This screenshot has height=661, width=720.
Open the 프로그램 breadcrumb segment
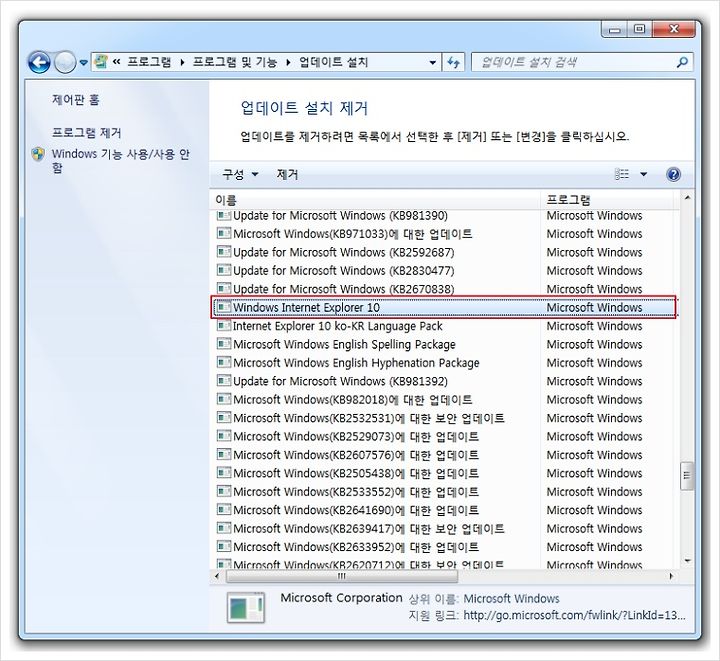[x=149, y=62]
